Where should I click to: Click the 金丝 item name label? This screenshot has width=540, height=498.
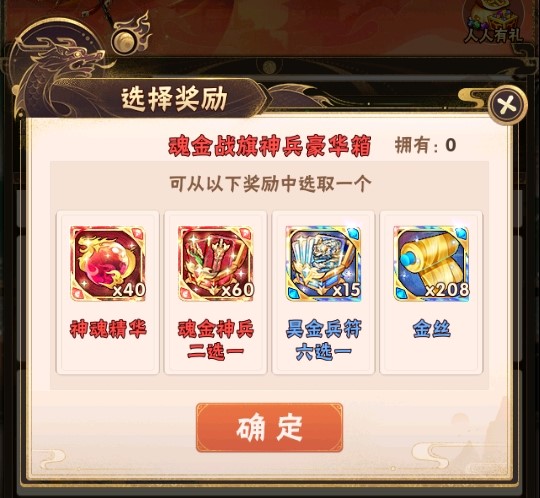coord(432,329)
